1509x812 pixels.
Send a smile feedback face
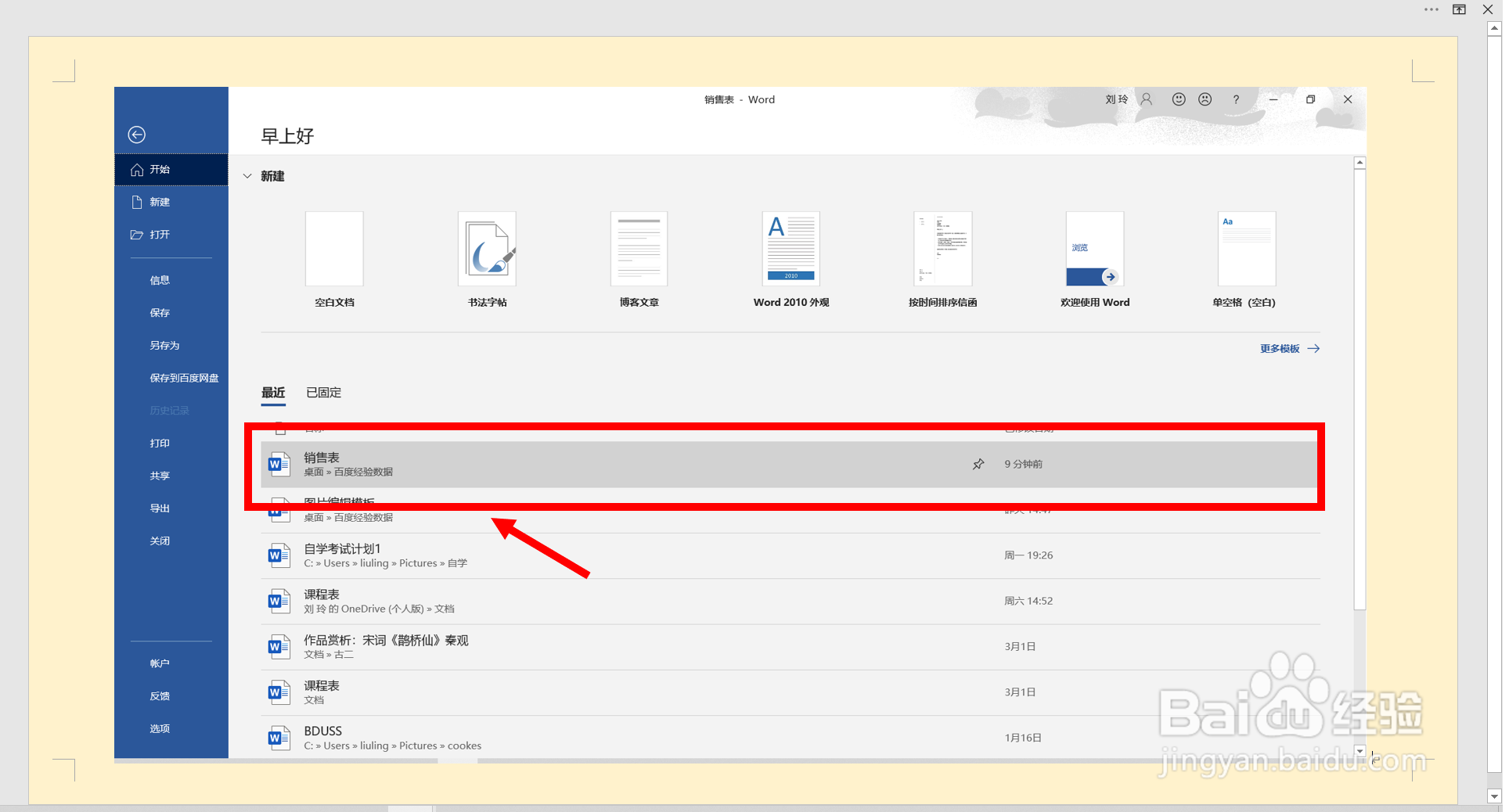point(1179,99)
